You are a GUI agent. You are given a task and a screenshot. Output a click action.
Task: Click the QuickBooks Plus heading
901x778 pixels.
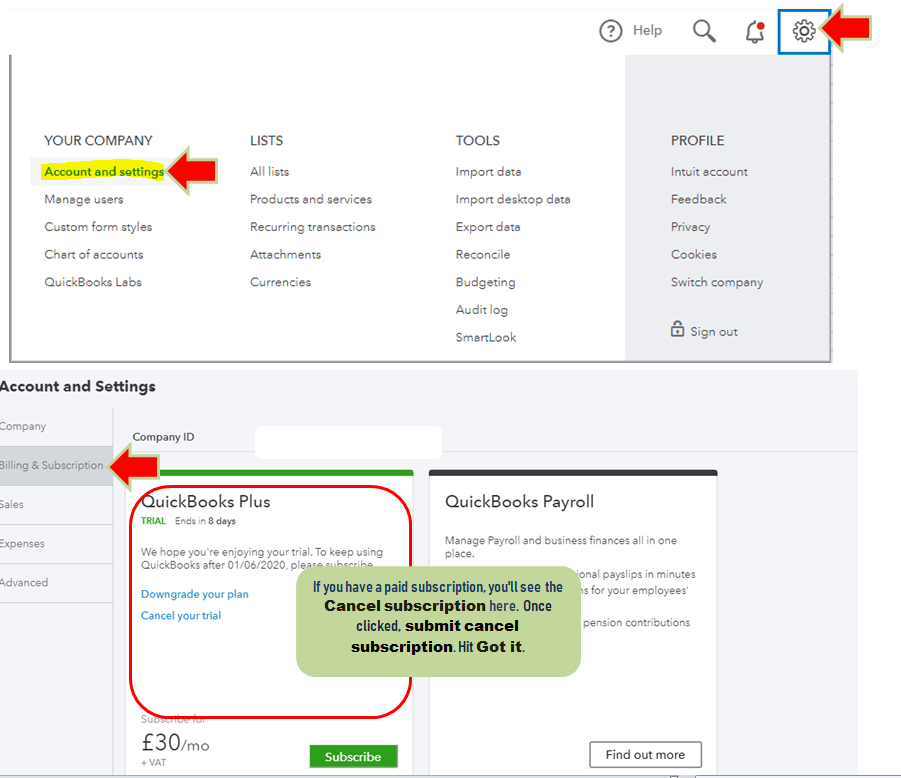(206, 502)
